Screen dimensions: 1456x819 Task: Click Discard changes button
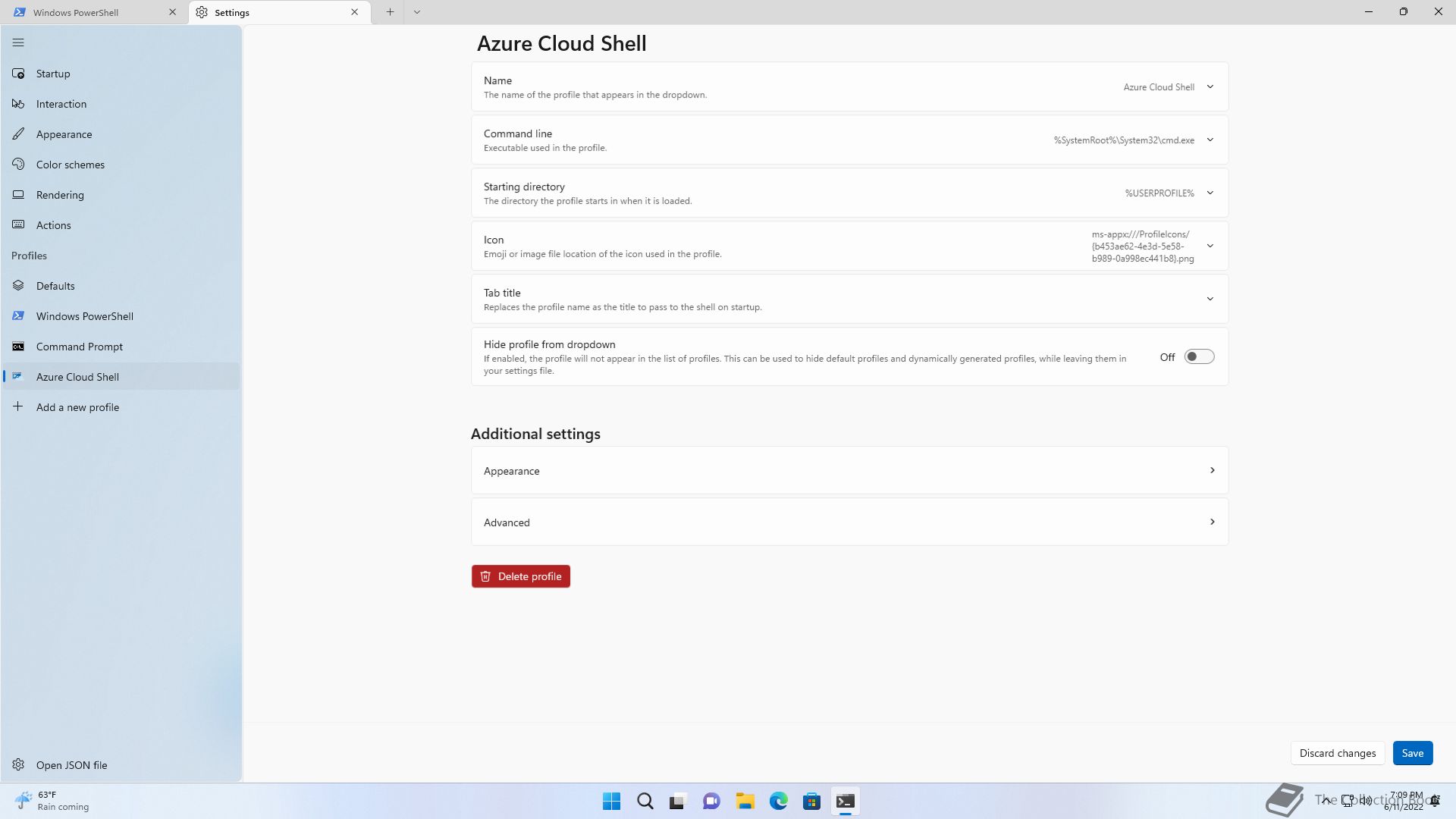point(1338,754)
